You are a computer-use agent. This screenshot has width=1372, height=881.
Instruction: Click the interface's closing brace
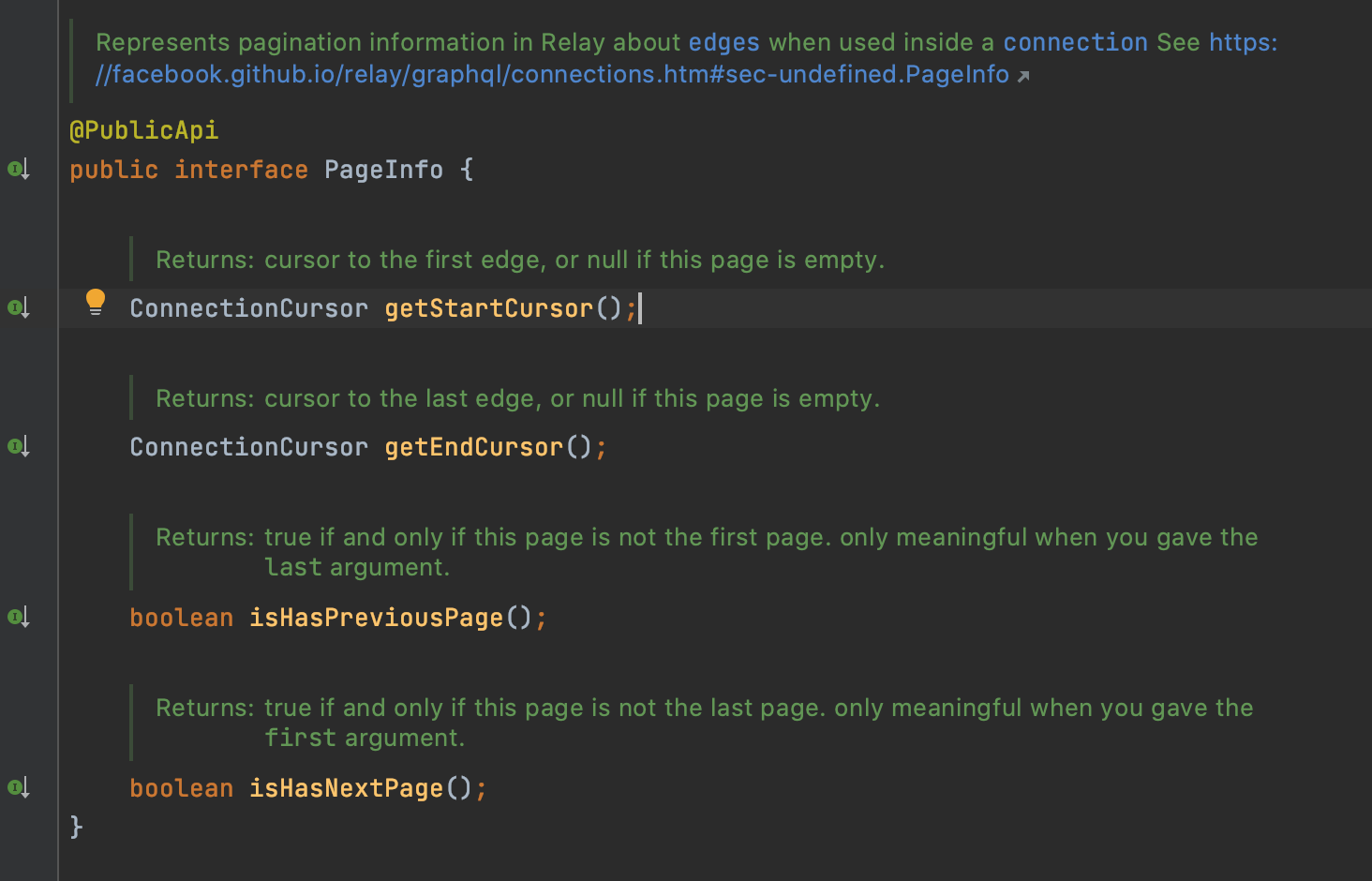click(x=76, y=827)
